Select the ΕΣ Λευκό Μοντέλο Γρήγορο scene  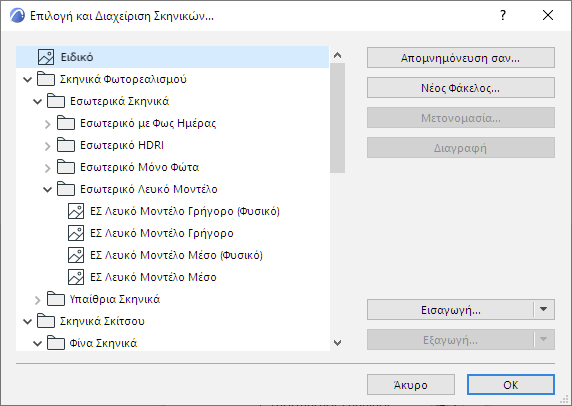pos(162,233)
